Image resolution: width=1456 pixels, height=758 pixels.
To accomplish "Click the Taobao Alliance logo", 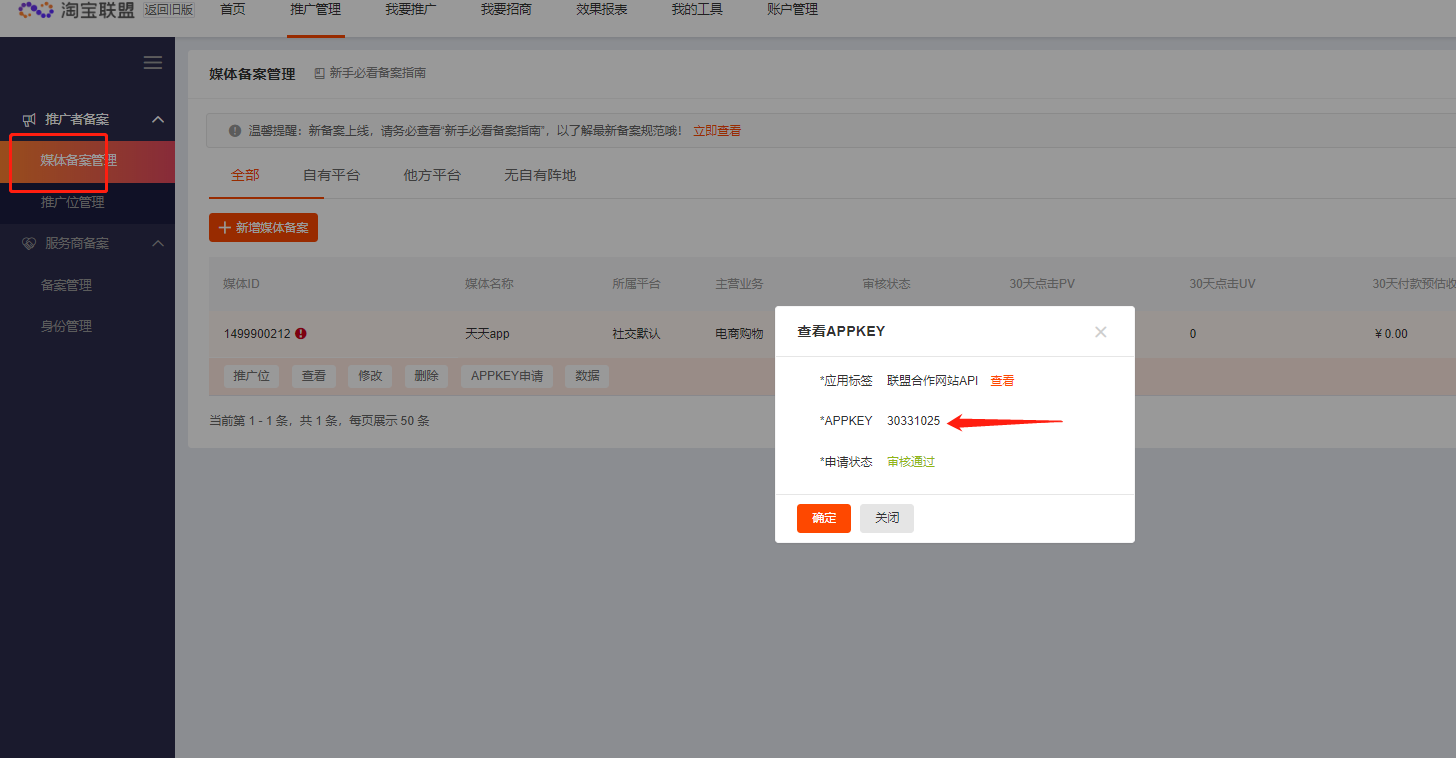I will 76,10.
